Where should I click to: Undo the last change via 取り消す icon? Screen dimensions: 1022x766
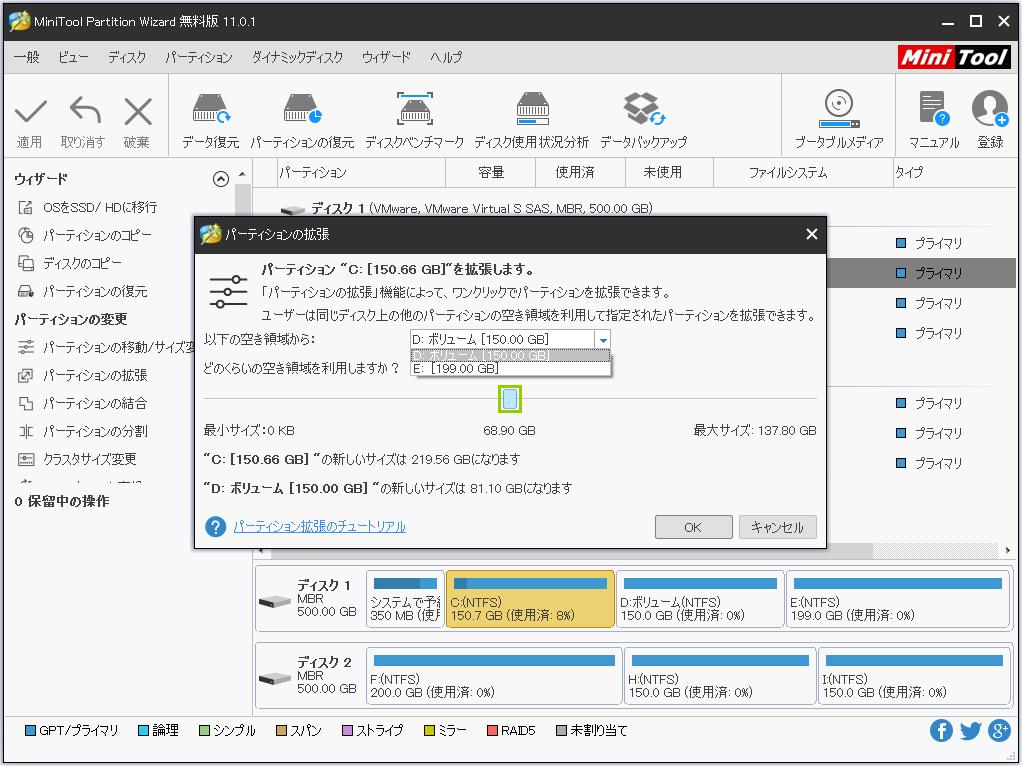(84, 115)
